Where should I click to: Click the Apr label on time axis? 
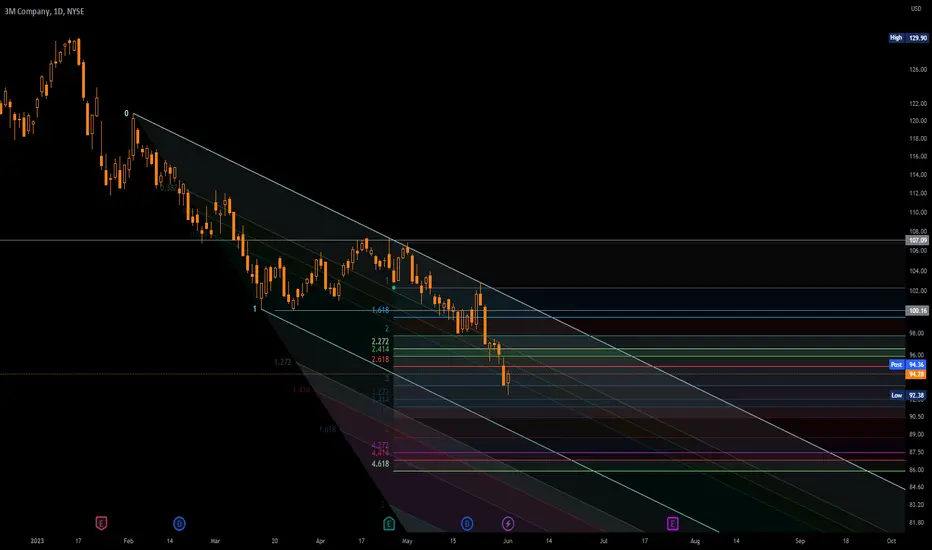(320, 540)
